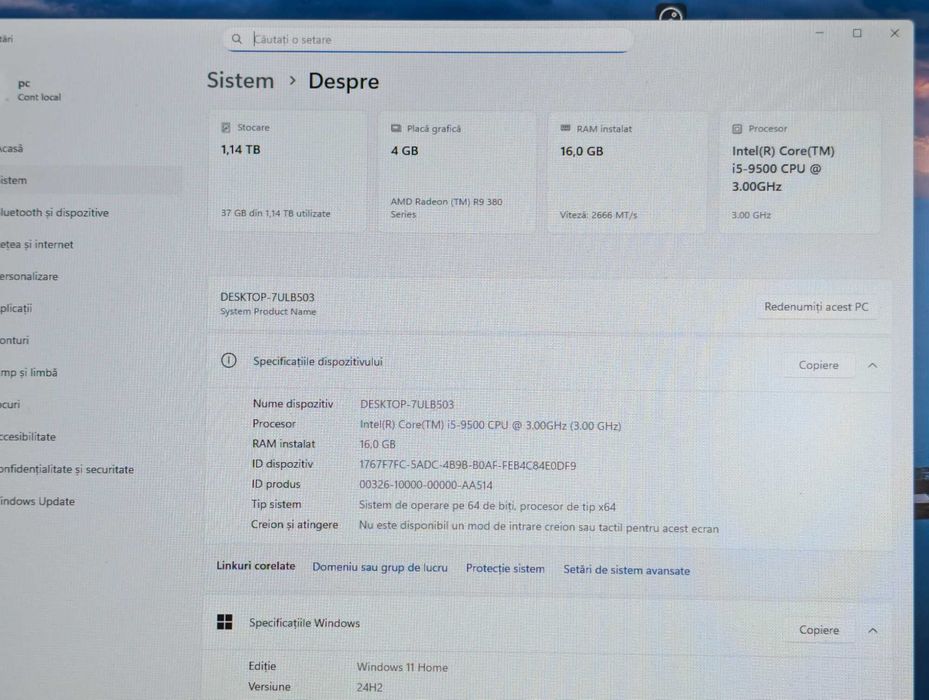929x700 pixels.
Task: Click the Ediție value Windows 11 Home
Action: [402, 667]
